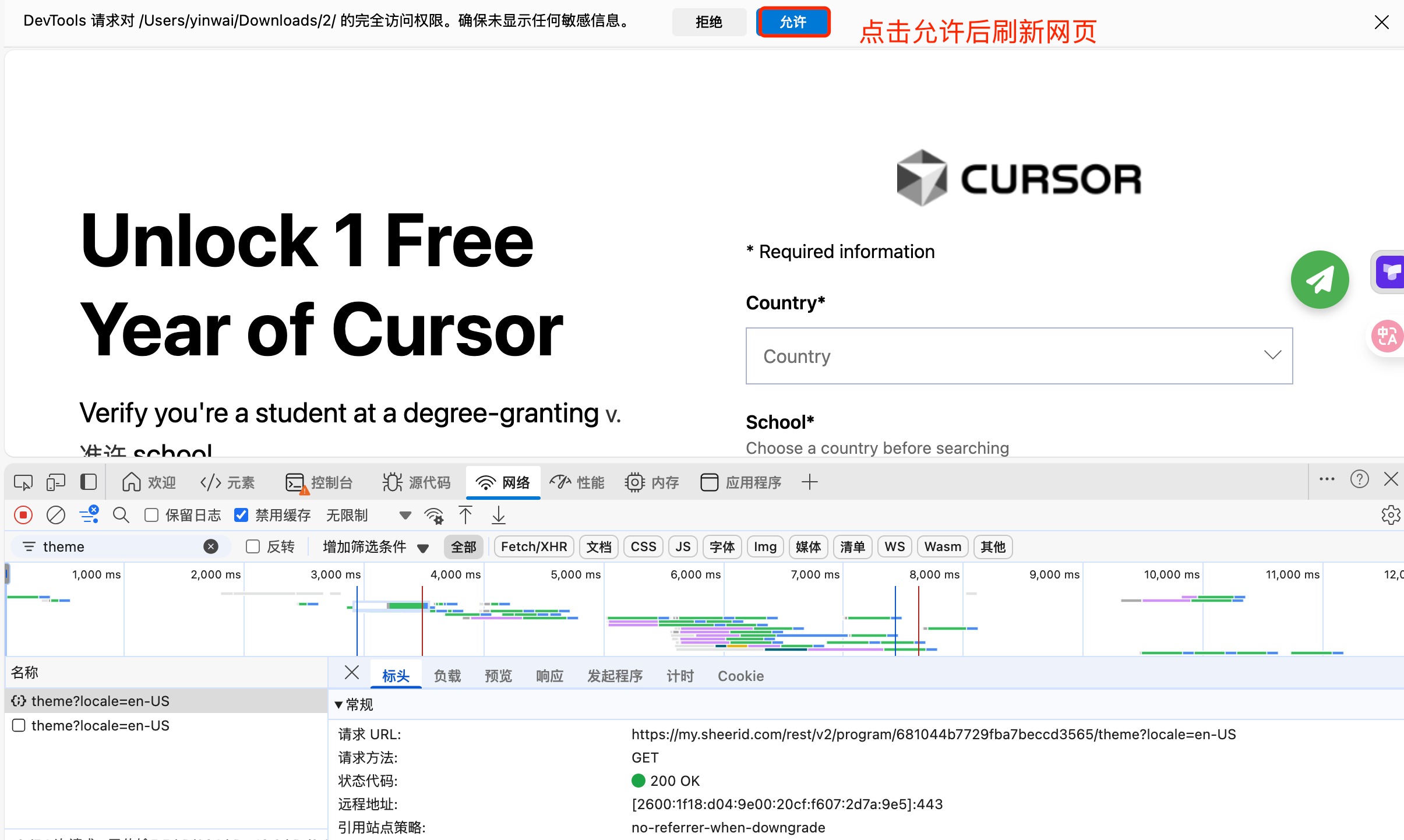The image size is (1404, 840).
Task: Open the network search magnifier icon
Action: pyautogui.click(x=121, y=515)
